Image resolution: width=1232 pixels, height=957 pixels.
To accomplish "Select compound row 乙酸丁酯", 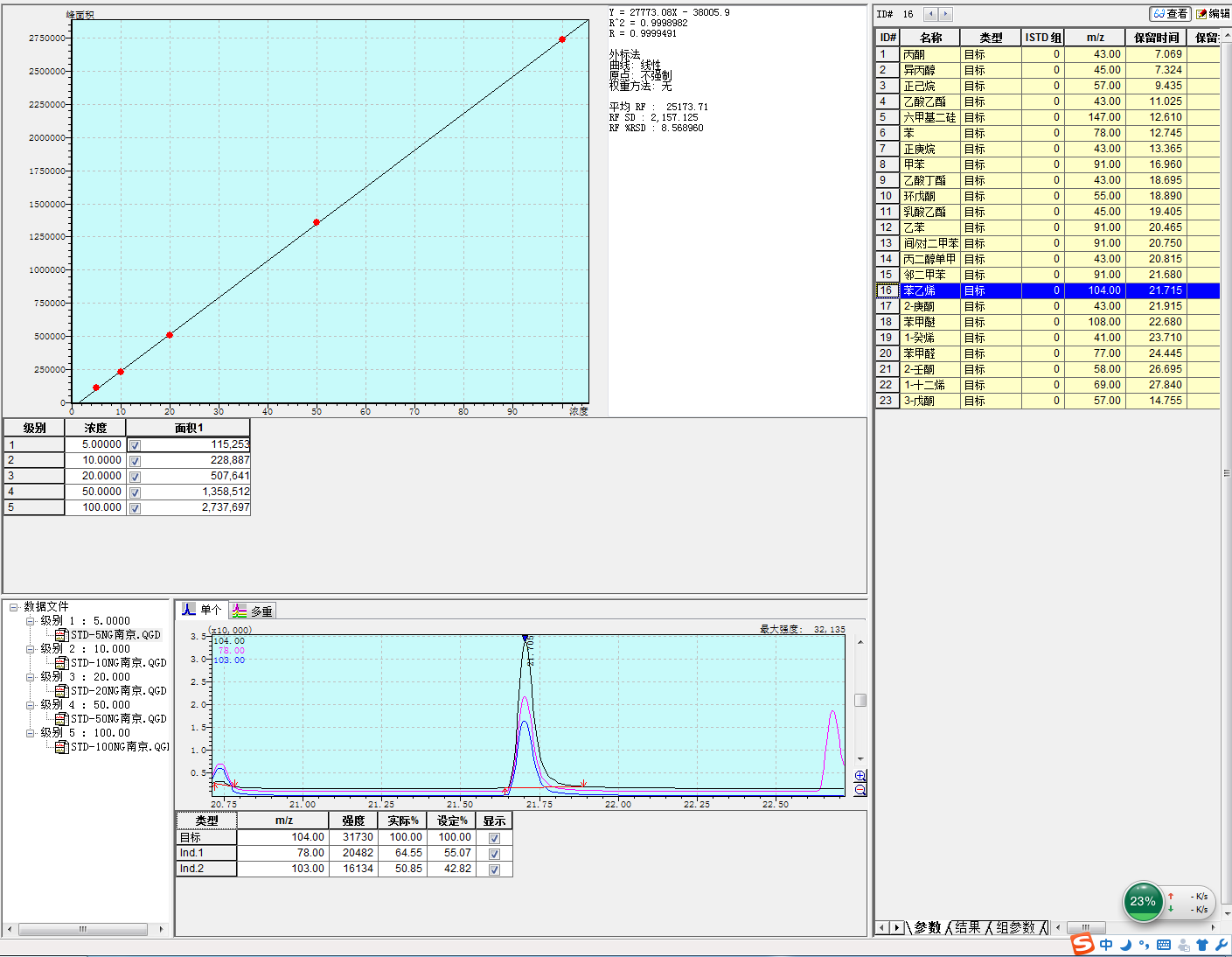I will [x=1048, y=180].
